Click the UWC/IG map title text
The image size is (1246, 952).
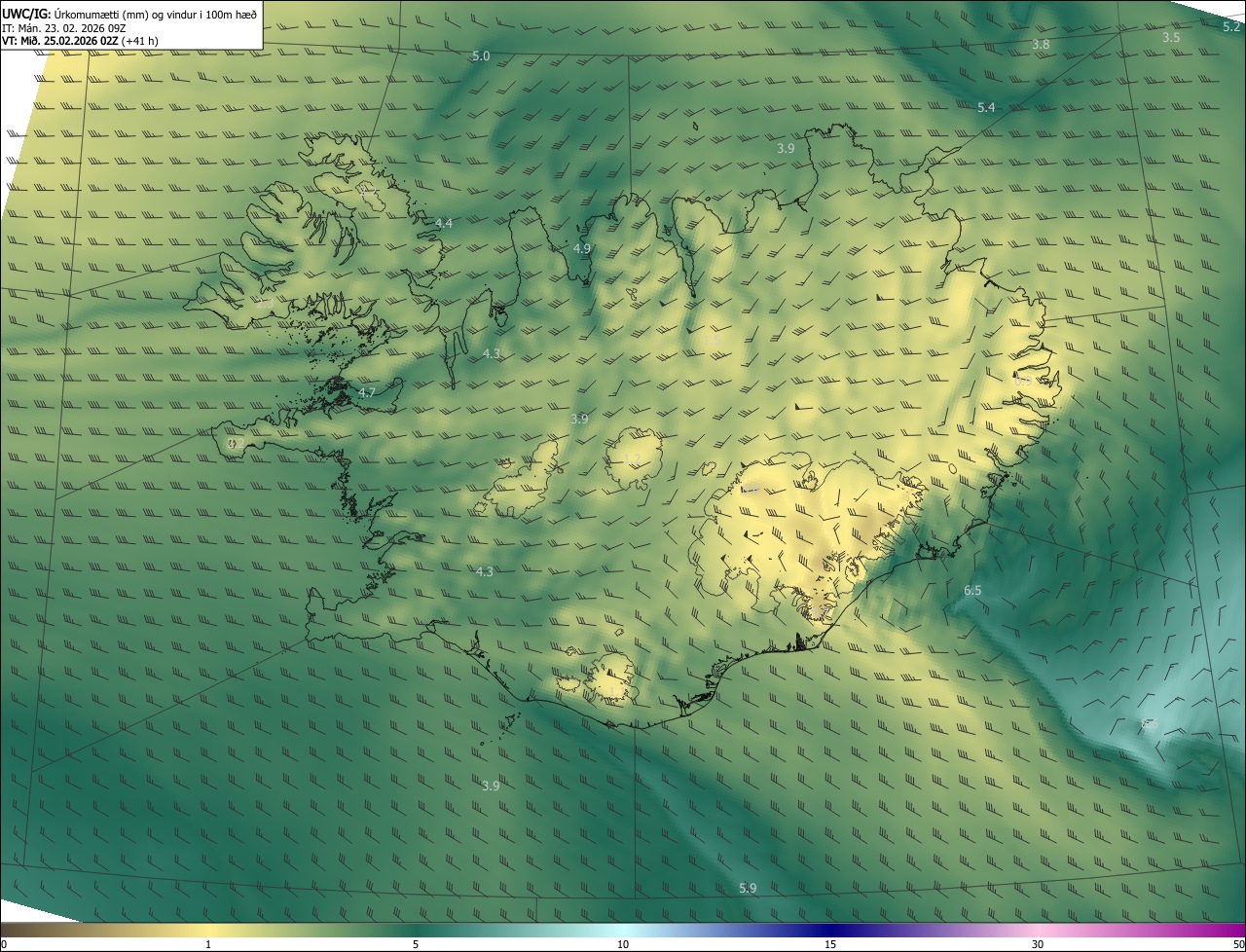click(x=129, y=15)
